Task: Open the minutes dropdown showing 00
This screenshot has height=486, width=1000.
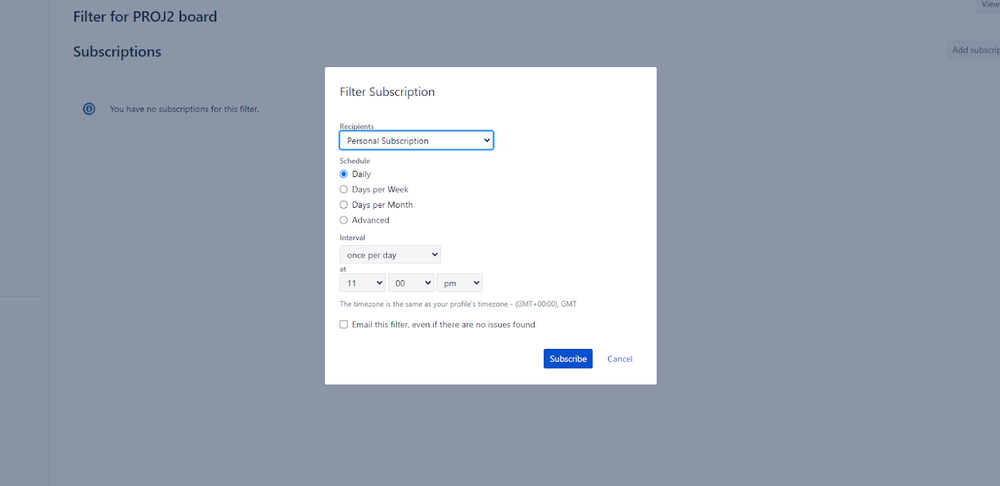Action: pyautogui.click(x=411, y=283)
